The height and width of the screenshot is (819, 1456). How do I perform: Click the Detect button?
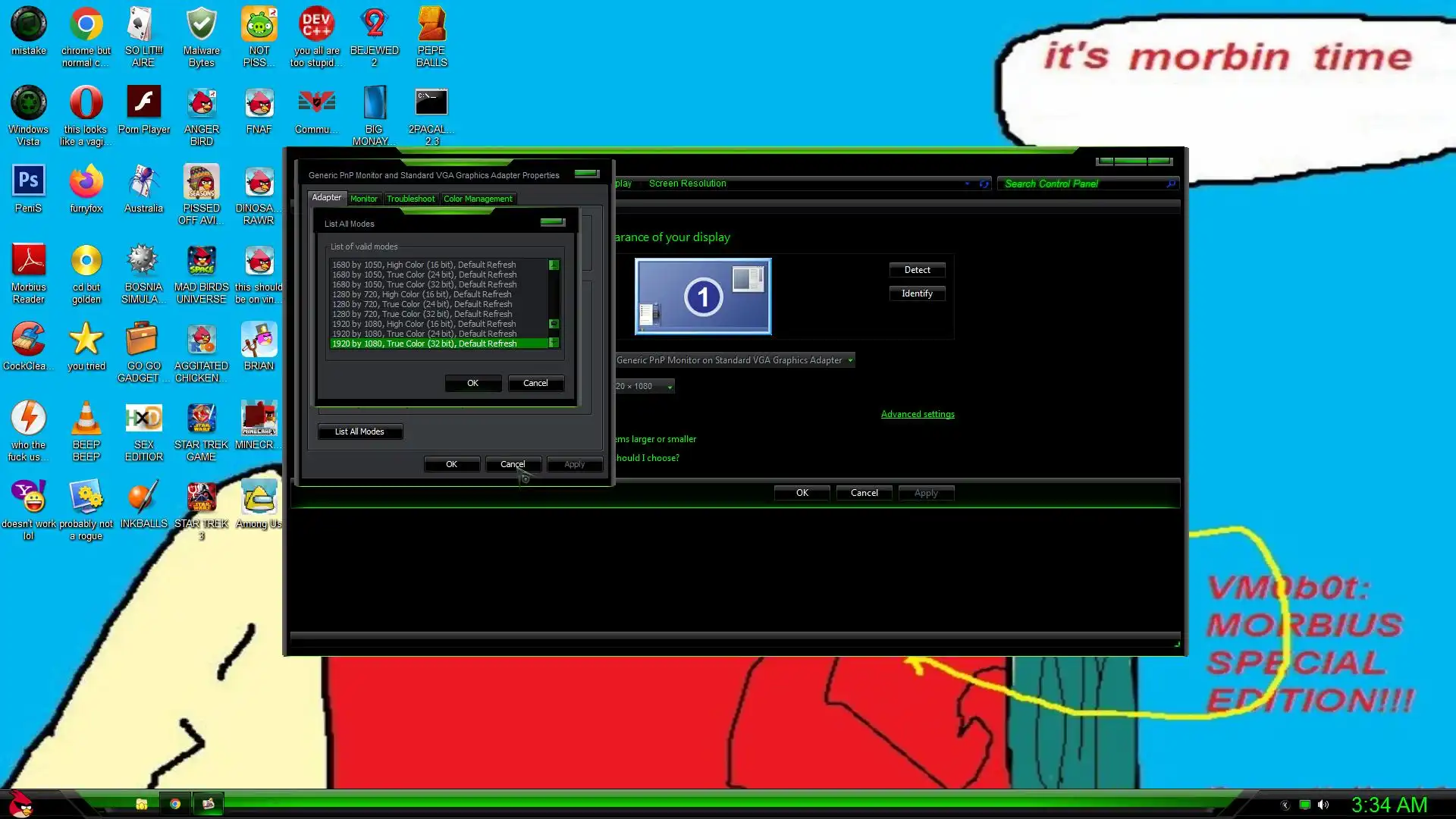(x=917, y=270)
